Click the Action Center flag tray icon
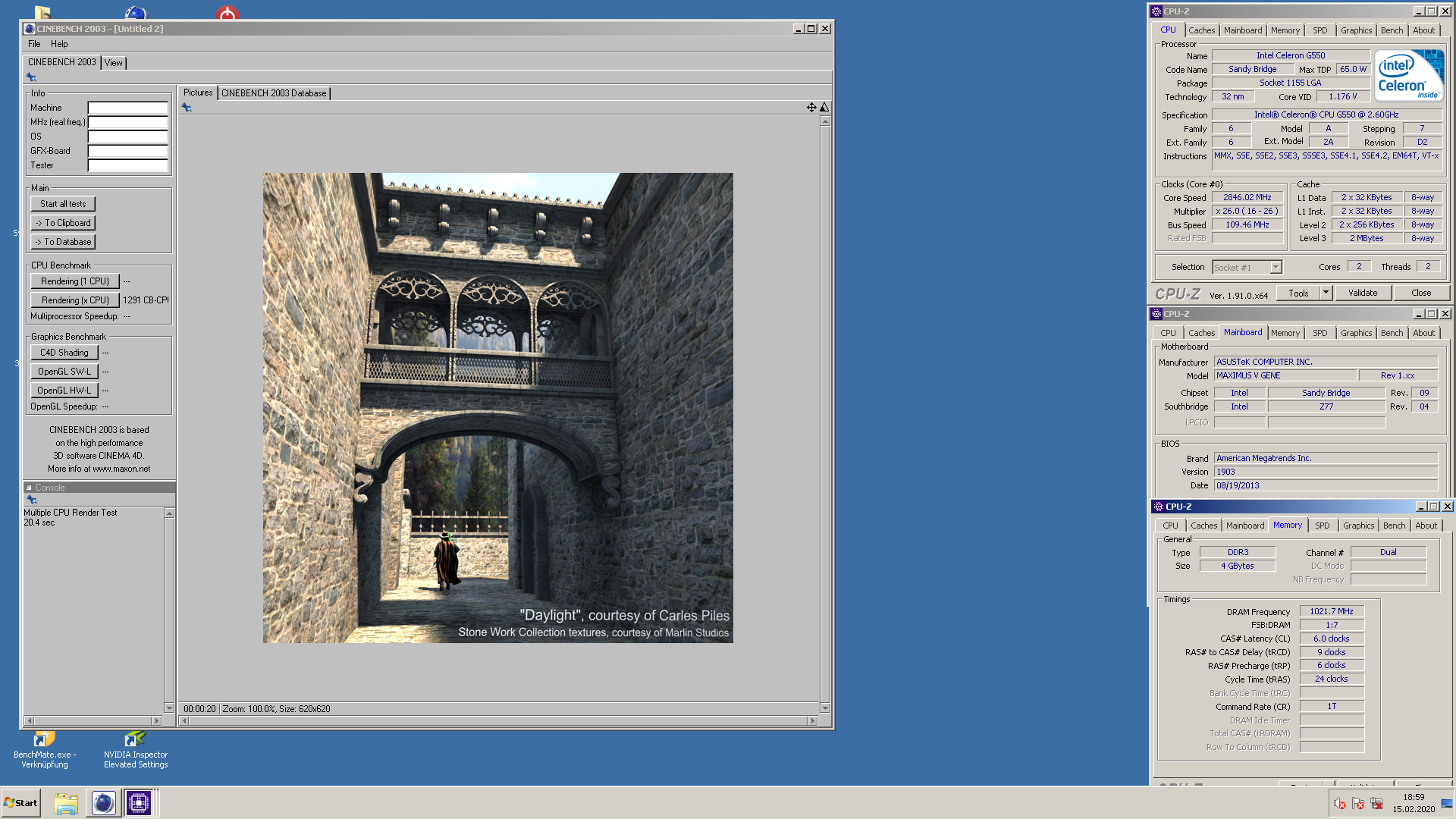1456x819 pixels. 1358,804
